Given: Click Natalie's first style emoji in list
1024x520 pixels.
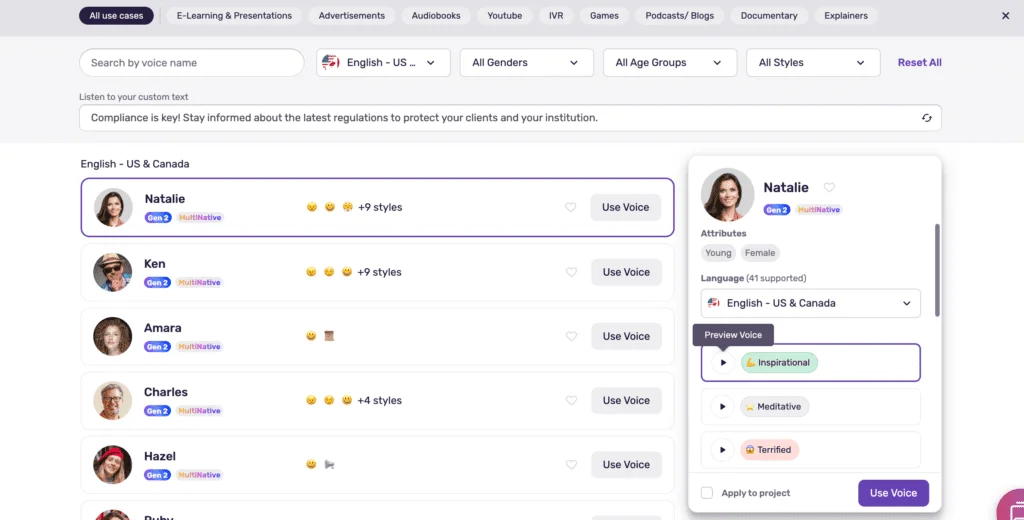Looking at the screenshot, I should (x=312, y=207).
